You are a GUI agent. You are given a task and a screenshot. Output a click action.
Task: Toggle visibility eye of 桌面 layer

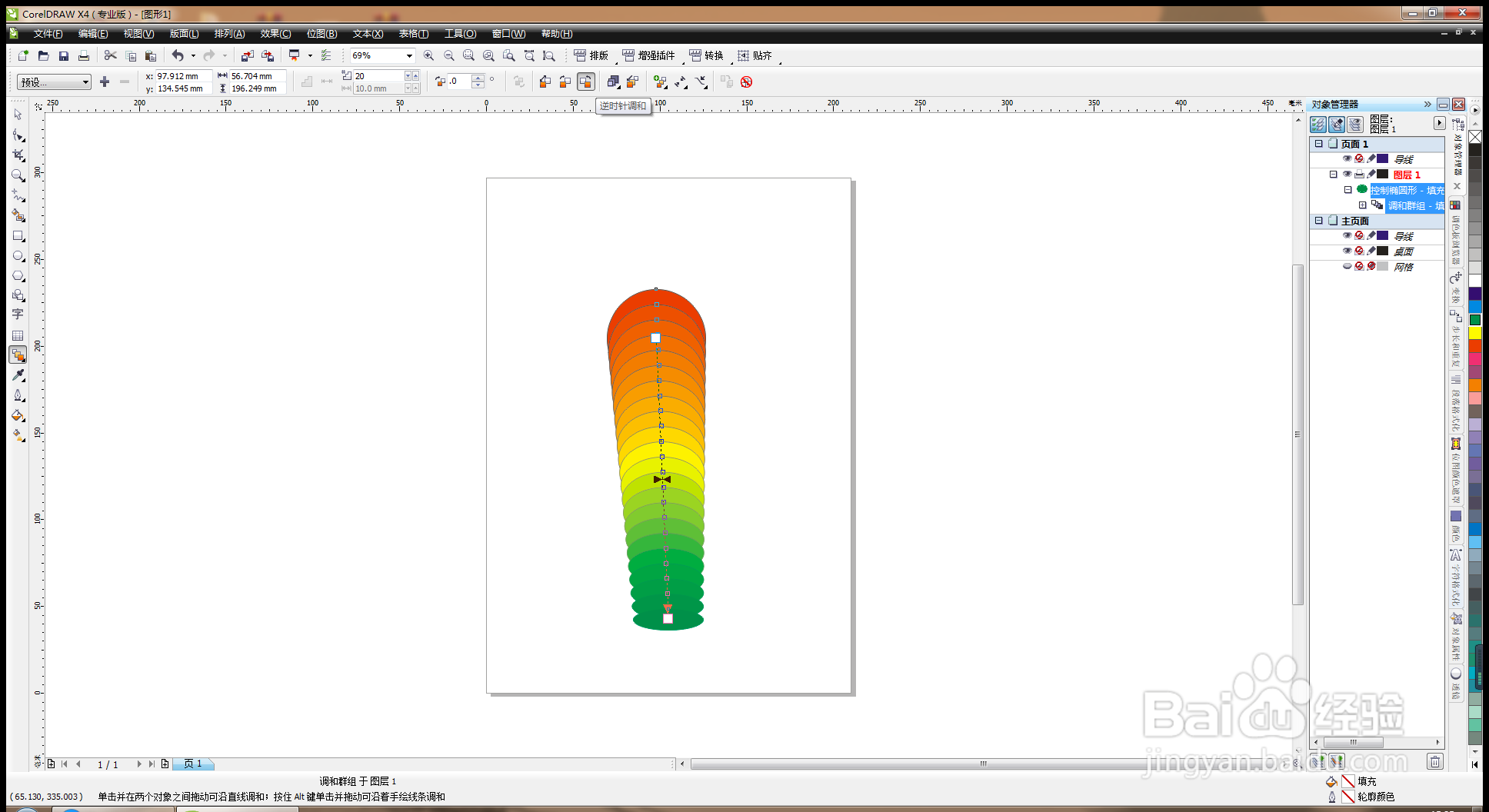[x=1347, y=251]
